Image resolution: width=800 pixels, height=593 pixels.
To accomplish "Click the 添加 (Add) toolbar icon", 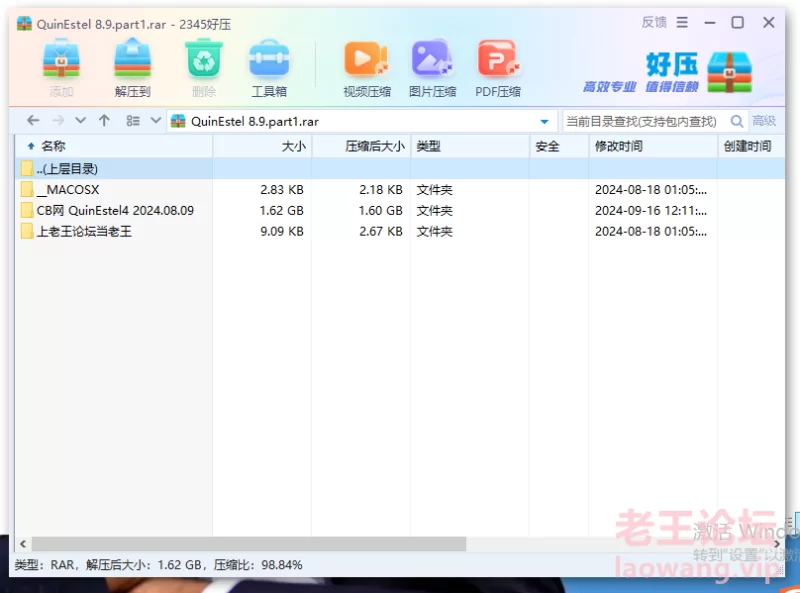I will pos(61,68).
